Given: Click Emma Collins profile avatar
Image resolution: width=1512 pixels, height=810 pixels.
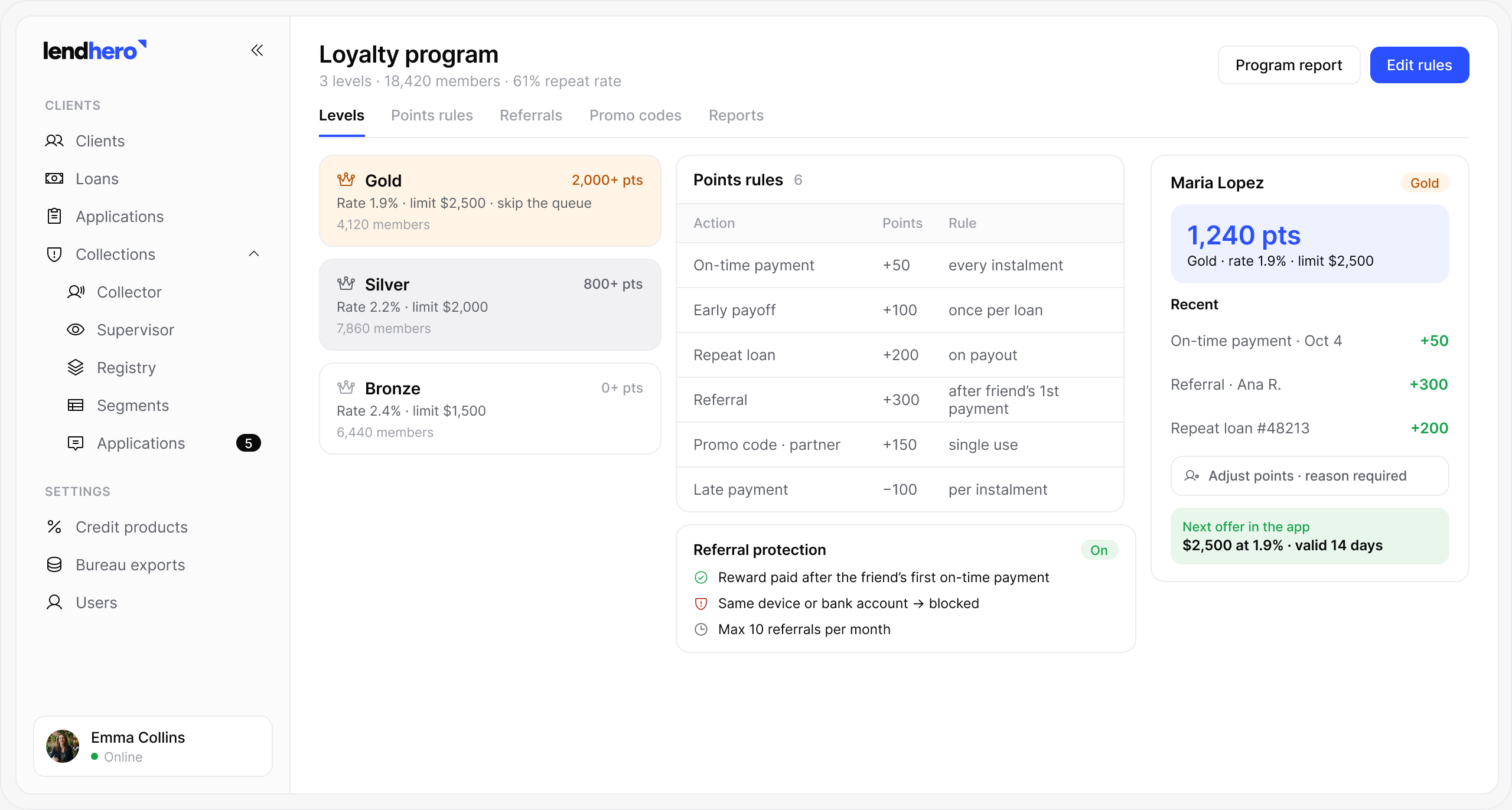Looking at the screenshot, I should (x=63, y=746).
